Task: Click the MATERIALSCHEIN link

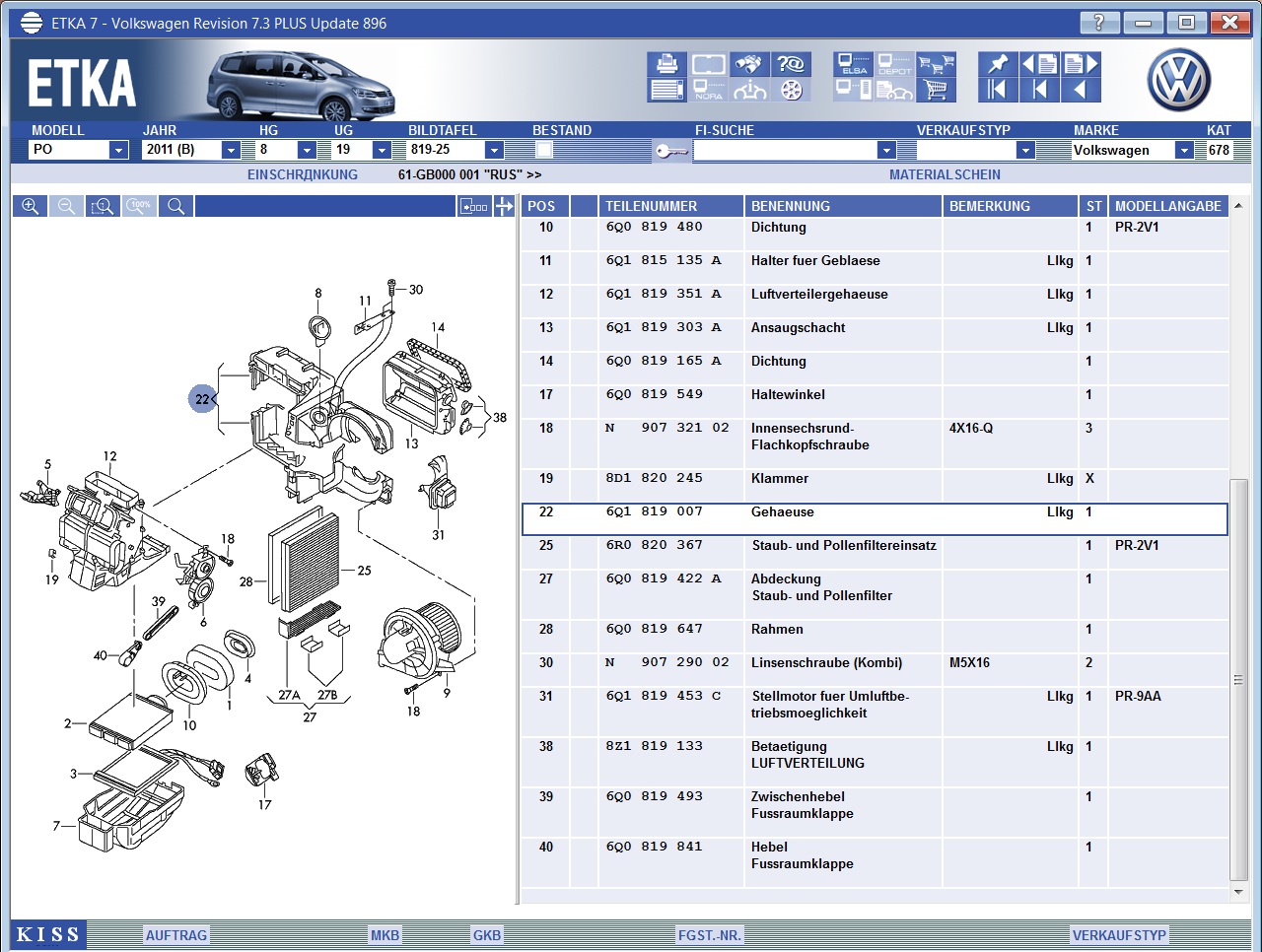Action: click(x=944, y=174)
